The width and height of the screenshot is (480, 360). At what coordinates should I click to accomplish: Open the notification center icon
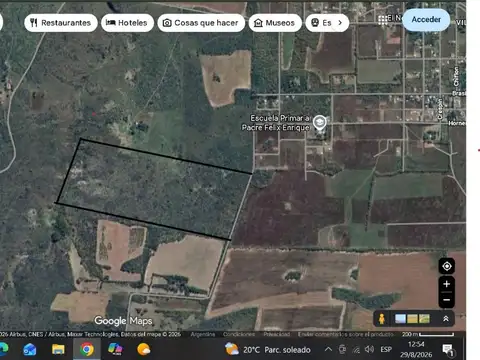448,349
